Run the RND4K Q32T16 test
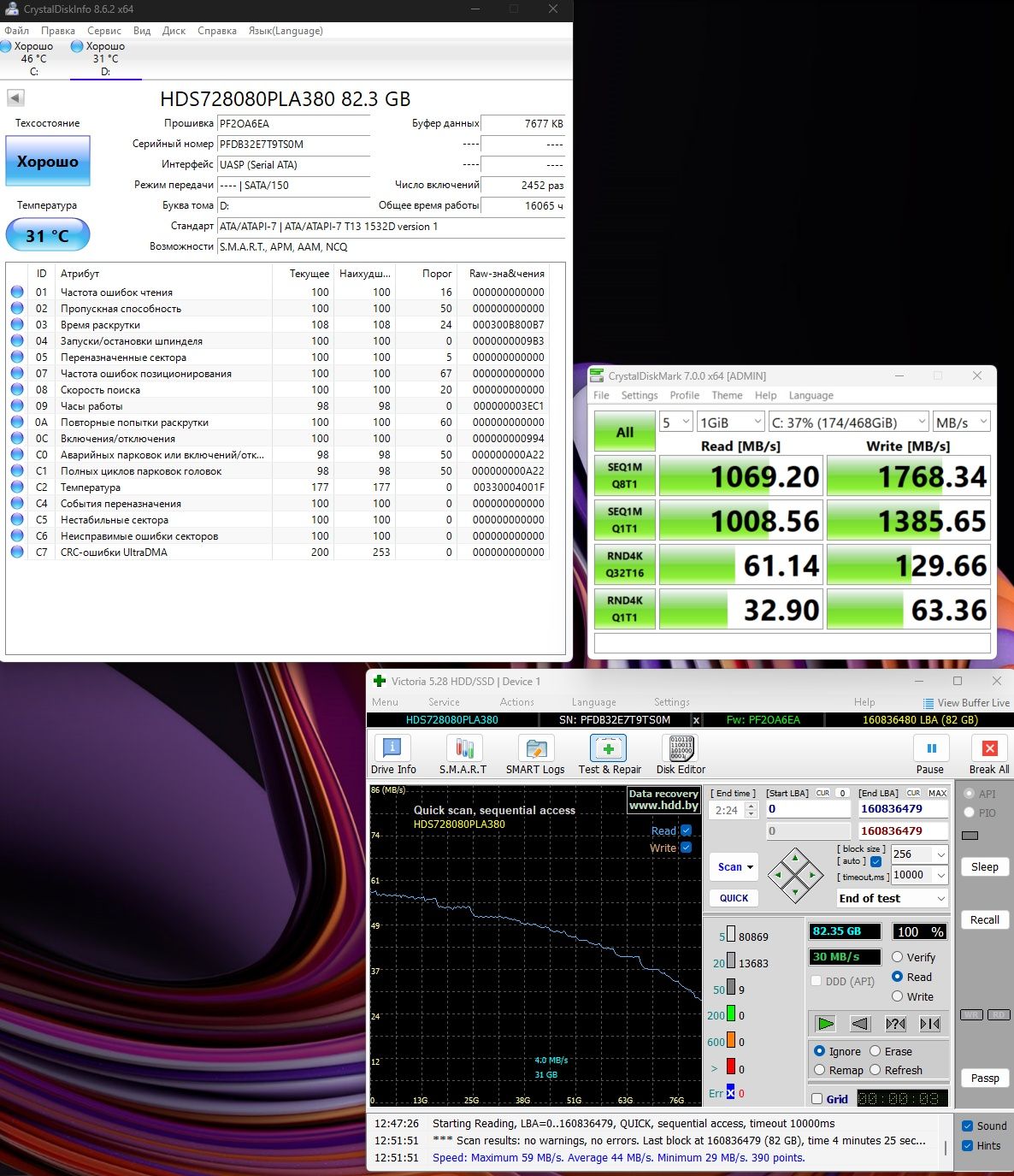 (625, 565)
